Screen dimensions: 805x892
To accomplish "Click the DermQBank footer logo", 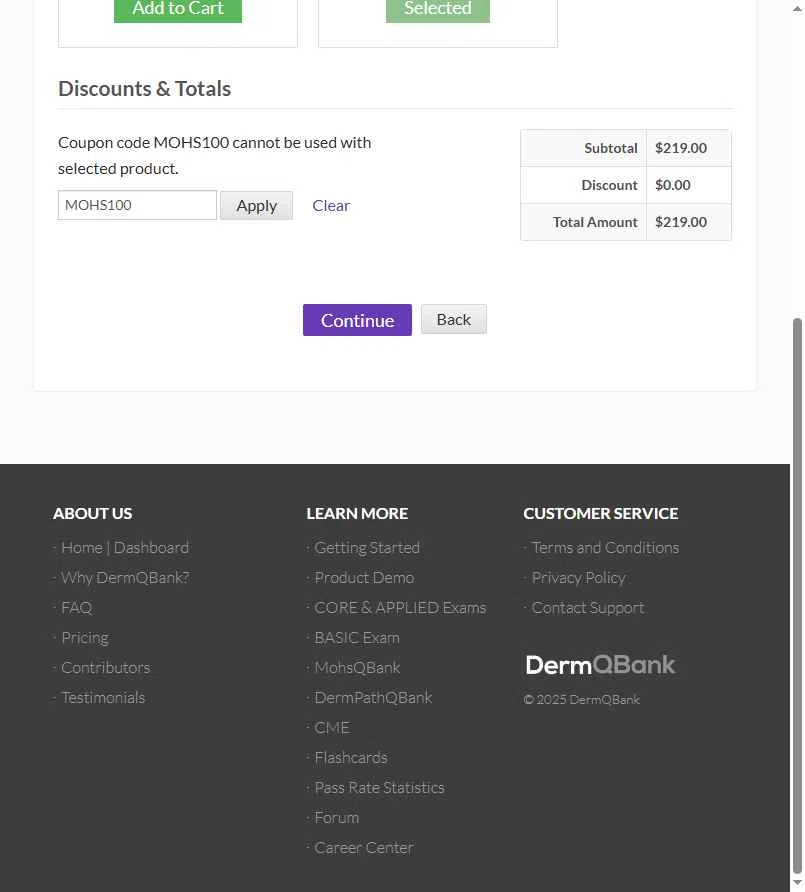I will pyautogui.click(x=600, y=665).
